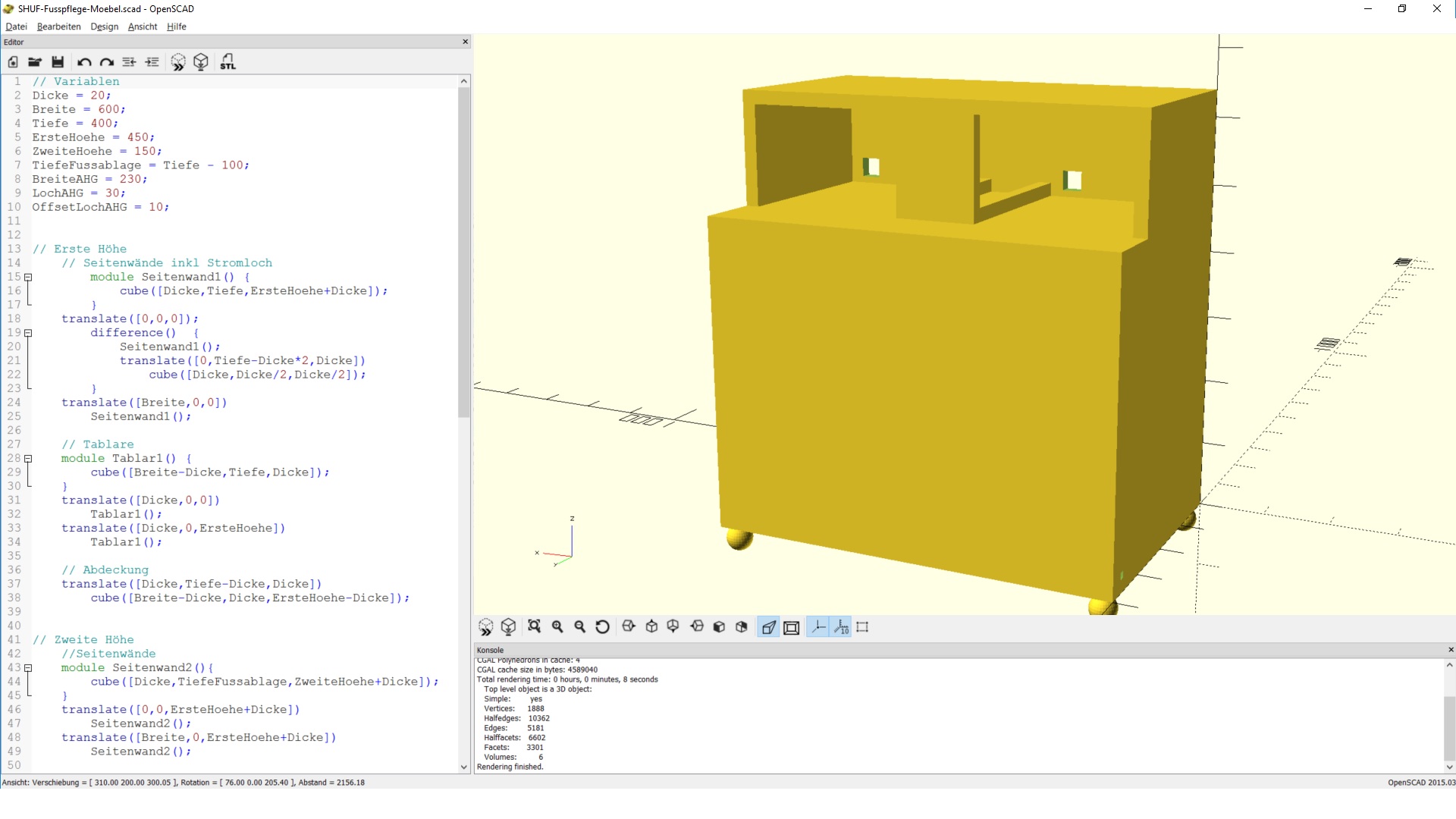Collapse the Tablar1 module fold marker

click(x=28, y=459)
